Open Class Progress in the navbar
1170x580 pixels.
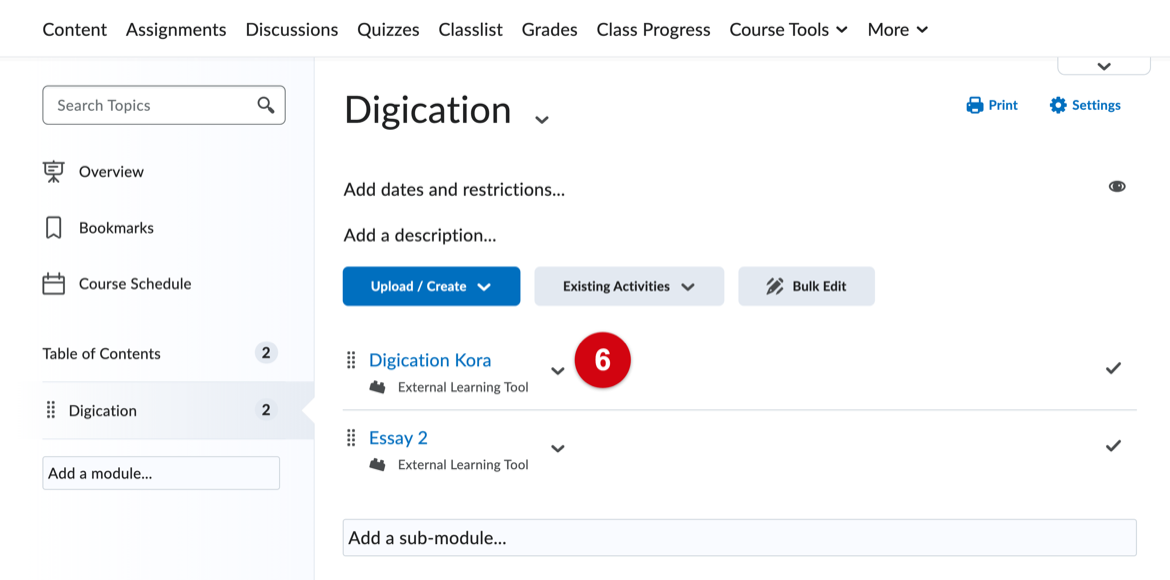point(654,30)
